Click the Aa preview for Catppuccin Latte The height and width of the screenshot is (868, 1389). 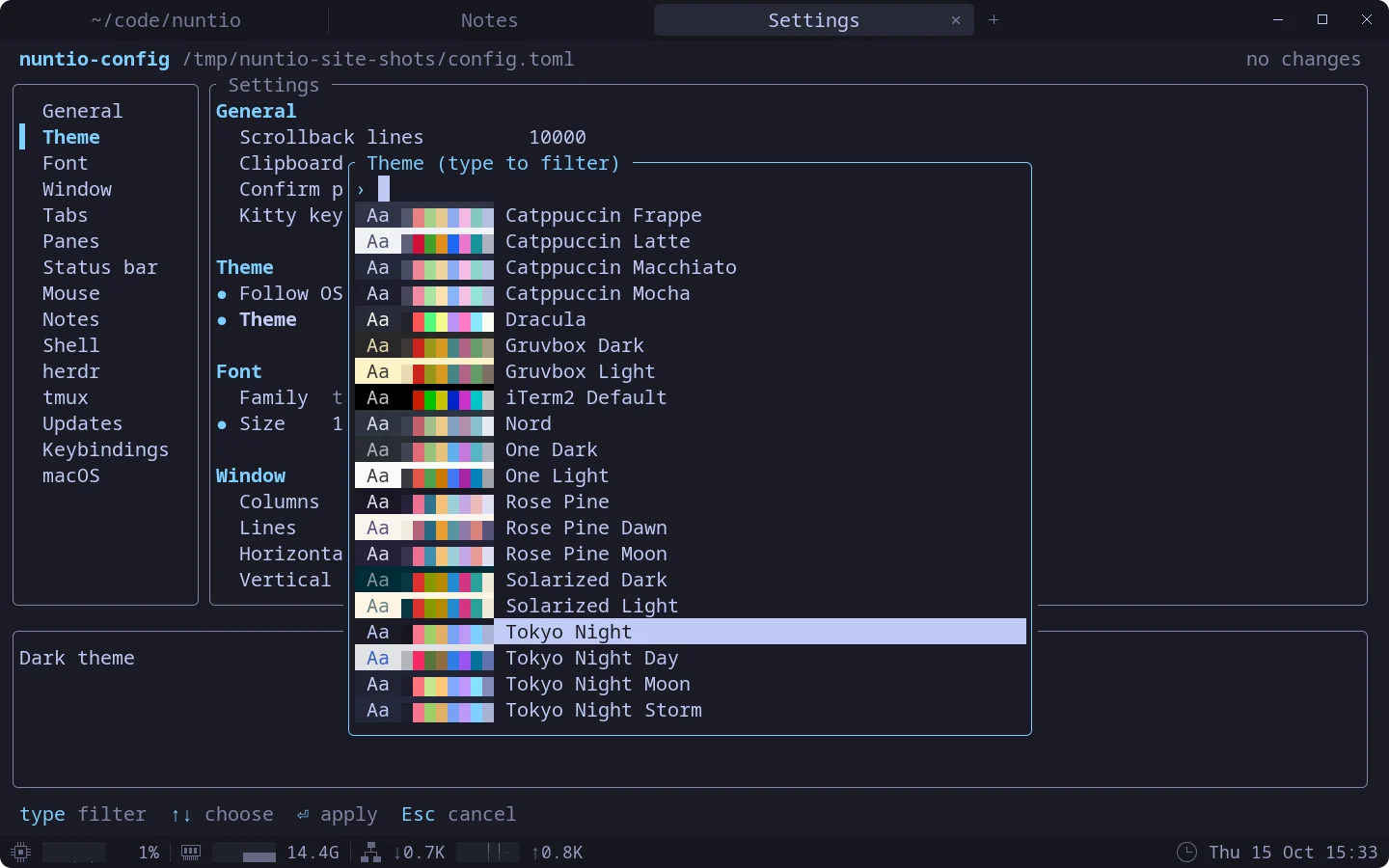[x=378, y=241]
